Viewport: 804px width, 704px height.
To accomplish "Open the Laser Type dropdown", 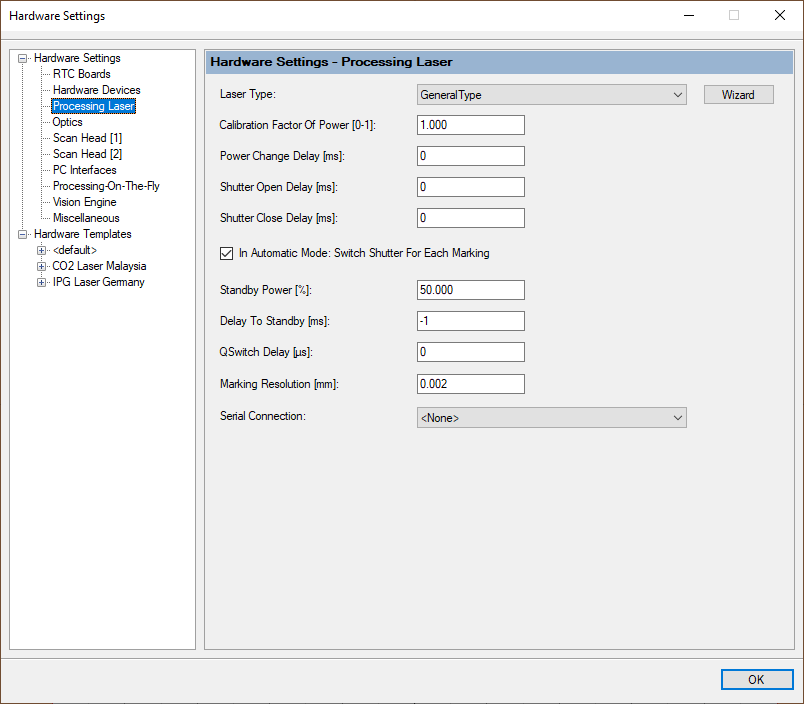I will pyautogui.click(x=552, y=95).
